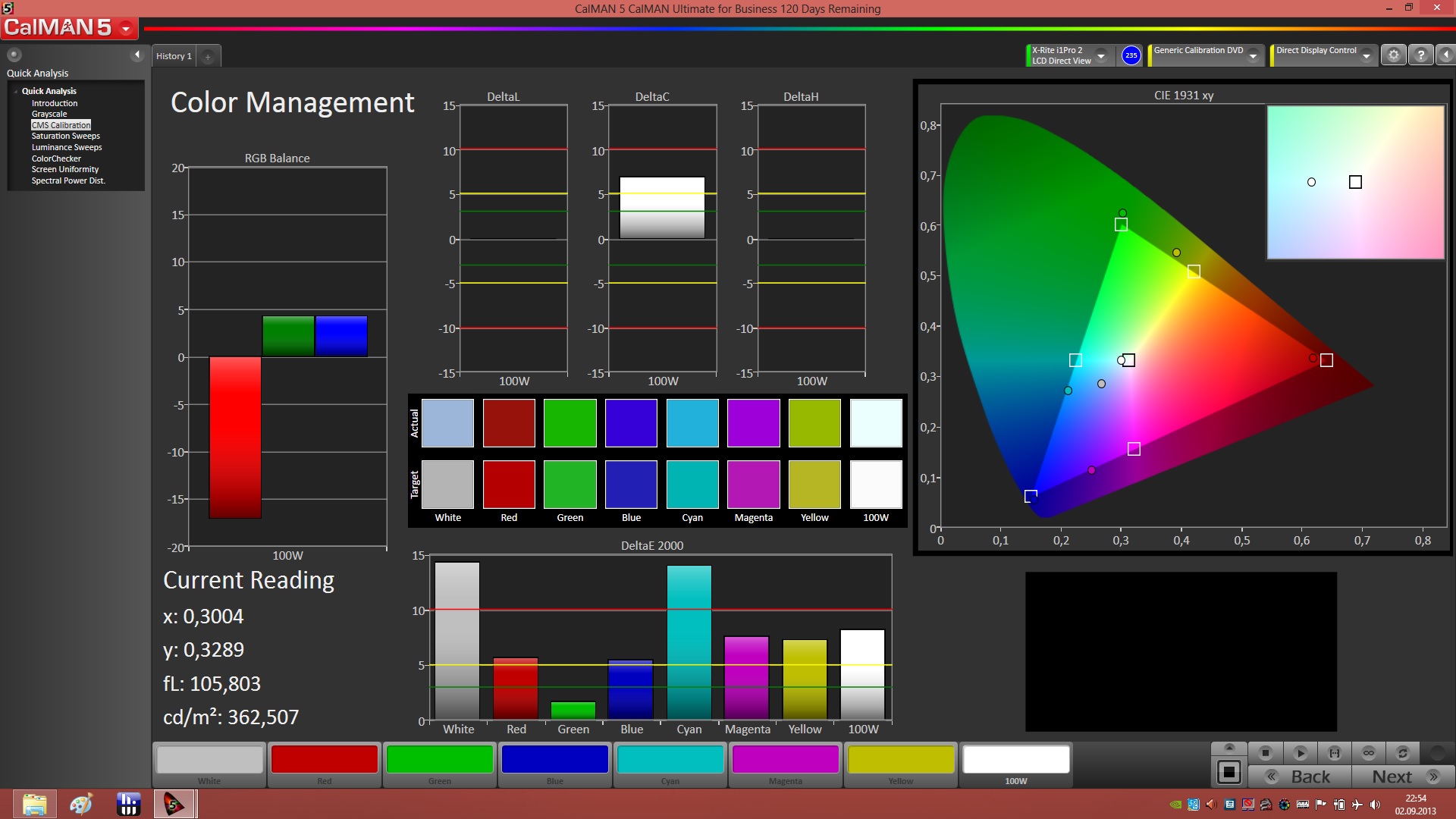Image resolution: width=1456 pixels, height=819 pixels.
Task: Click the stop measurement icon
Action: tap(1265, 753)
